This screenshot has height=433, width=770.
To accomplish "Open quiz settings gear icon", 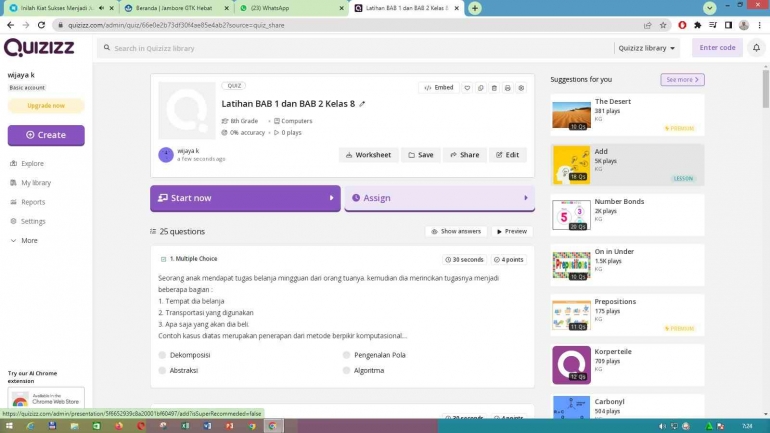I will pos(521,88).
